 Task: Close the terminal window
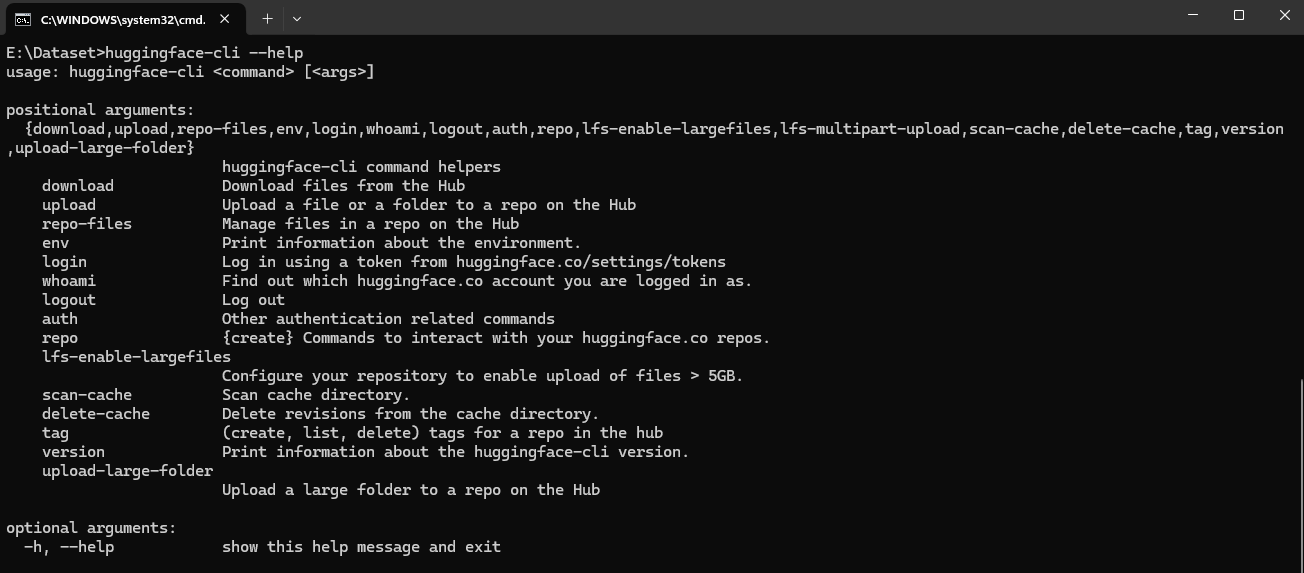1285,15
